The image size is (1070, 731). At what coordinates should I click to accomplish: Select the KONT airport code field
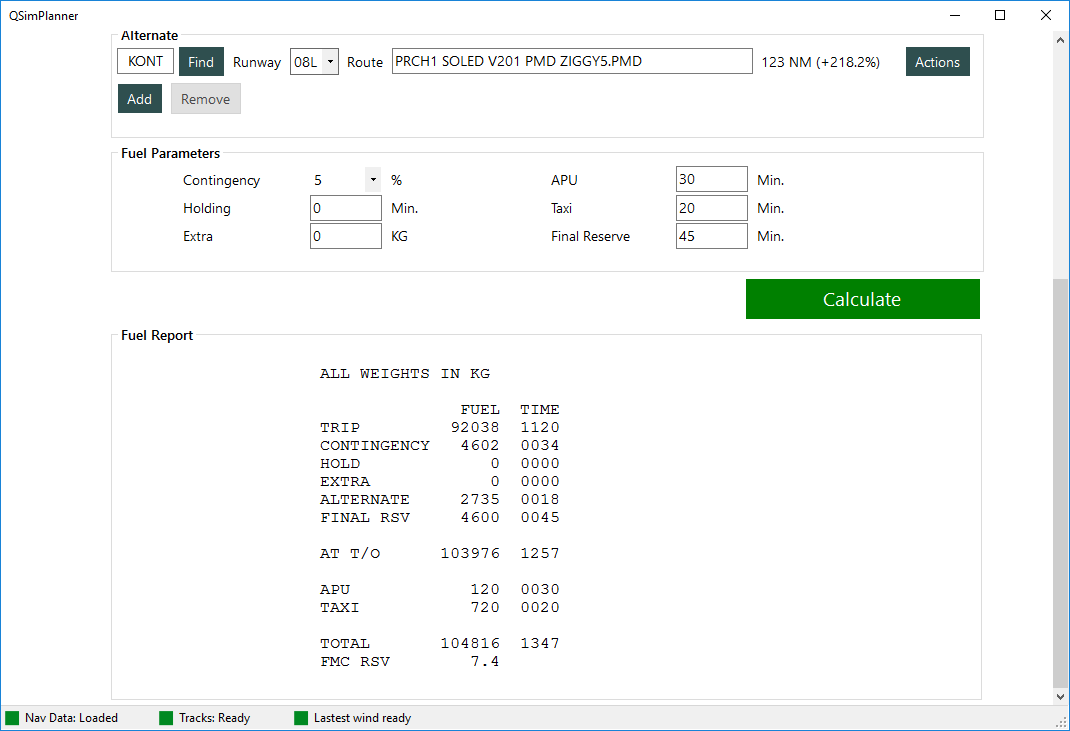pos(145,61)
